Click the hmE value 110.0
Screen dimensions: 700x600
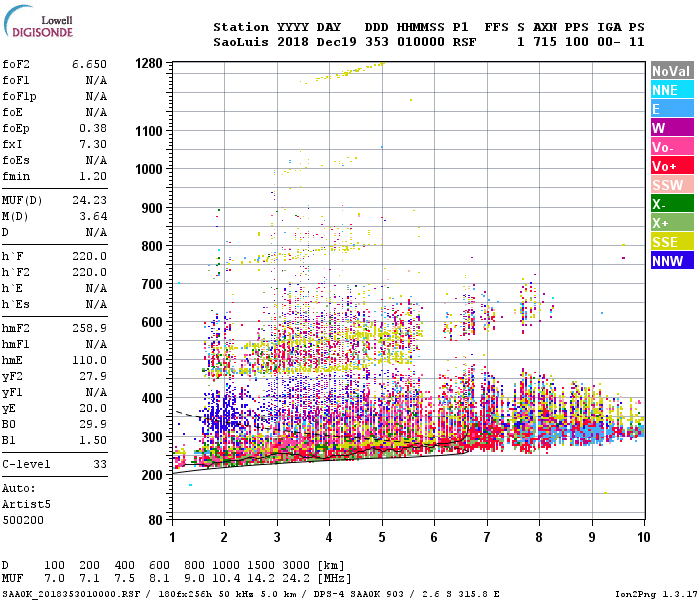pyautogui.click(x=89, y=360)
